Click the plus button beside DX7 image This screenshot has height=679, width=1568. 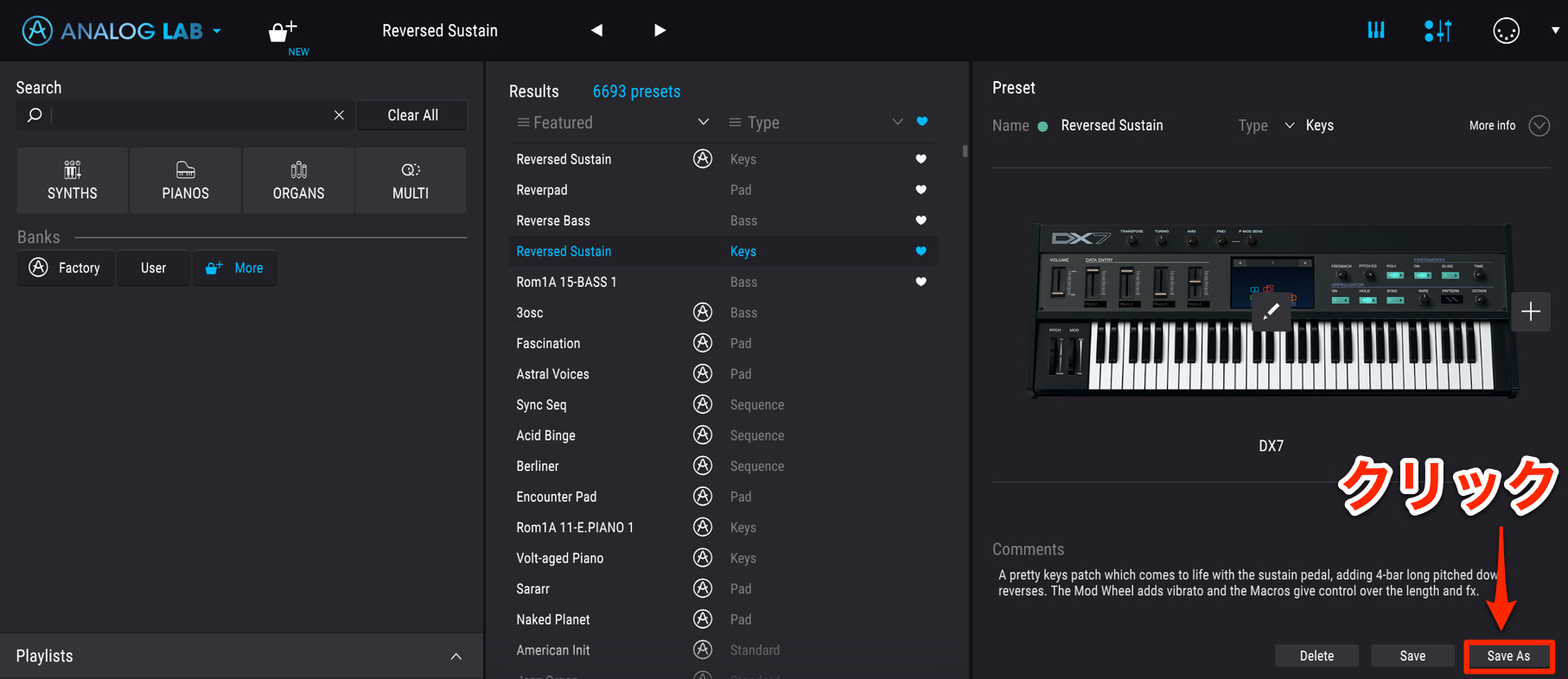click(x=1531, y=311)
